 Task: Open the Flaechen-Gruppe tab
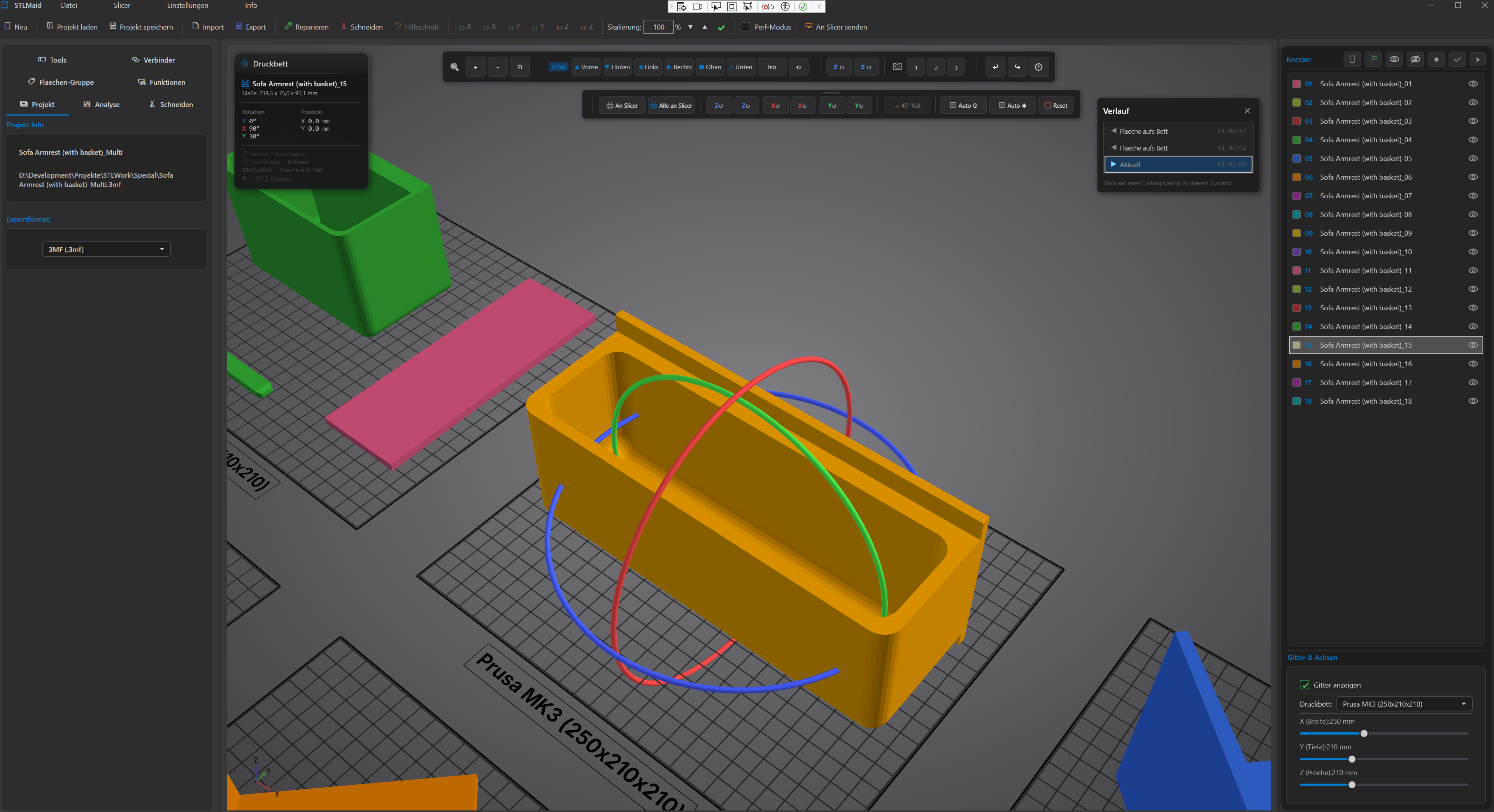coord(60,82)
